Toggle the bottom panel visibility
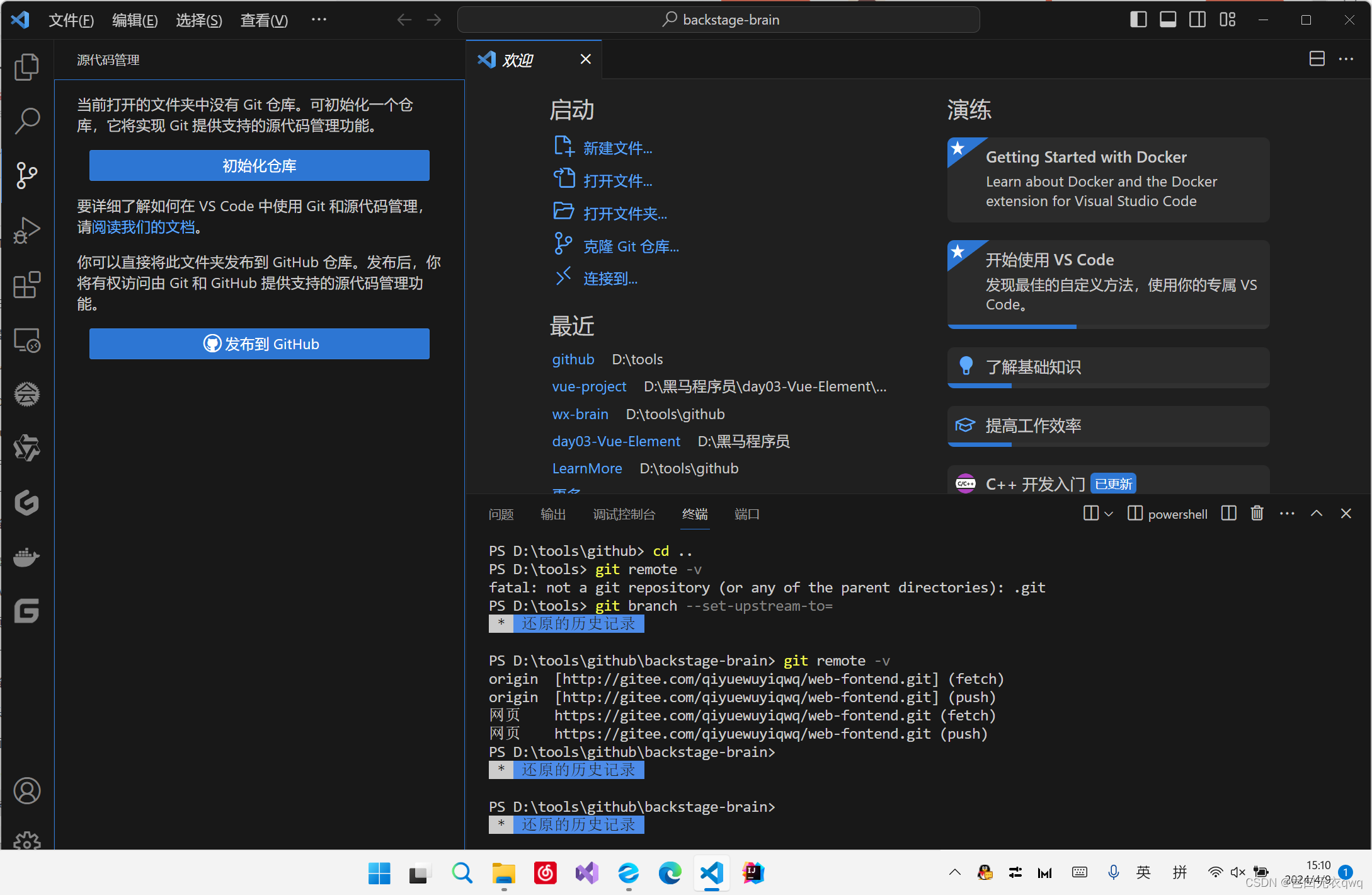Image resolution: width=1372 pixels, height=895 pixels. [x=1168, y=20]
